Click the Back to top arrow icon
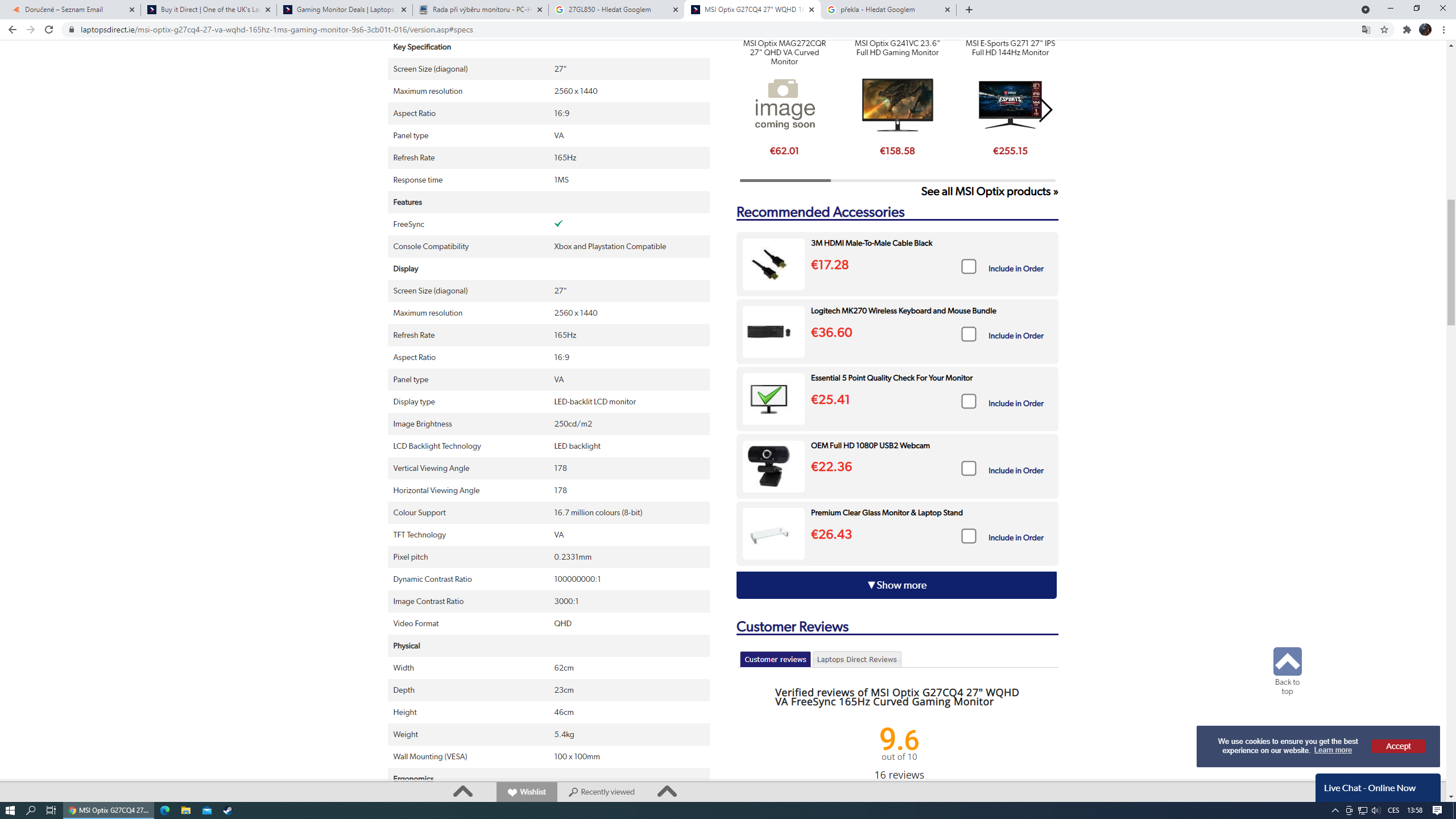This screenshot has height=819, width=1456. coord(1287,661)
